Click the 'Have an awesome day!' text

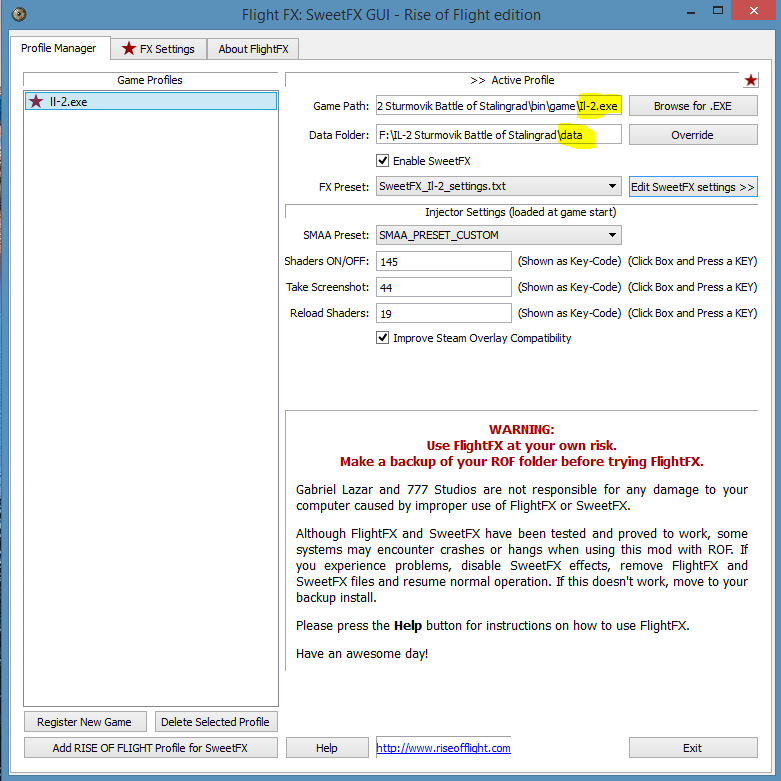(x=362, y=653)
